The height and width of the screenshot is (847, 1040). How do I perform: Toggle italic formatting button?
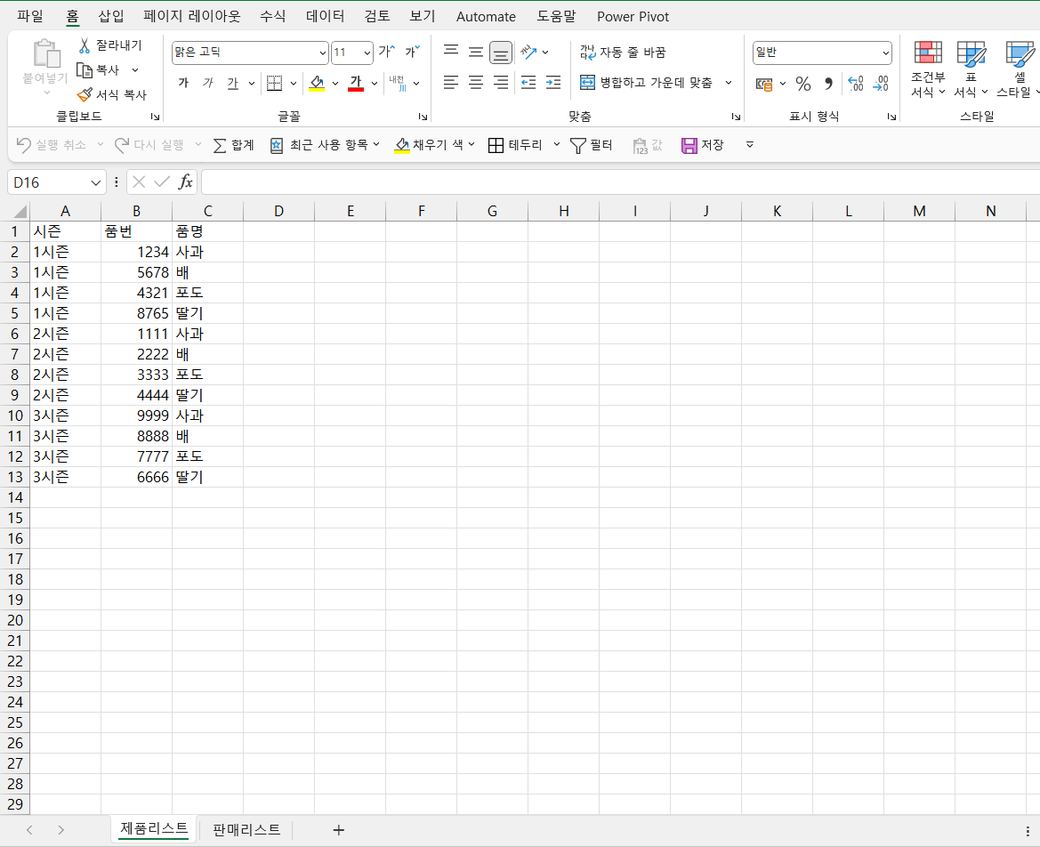coord(208,83)
